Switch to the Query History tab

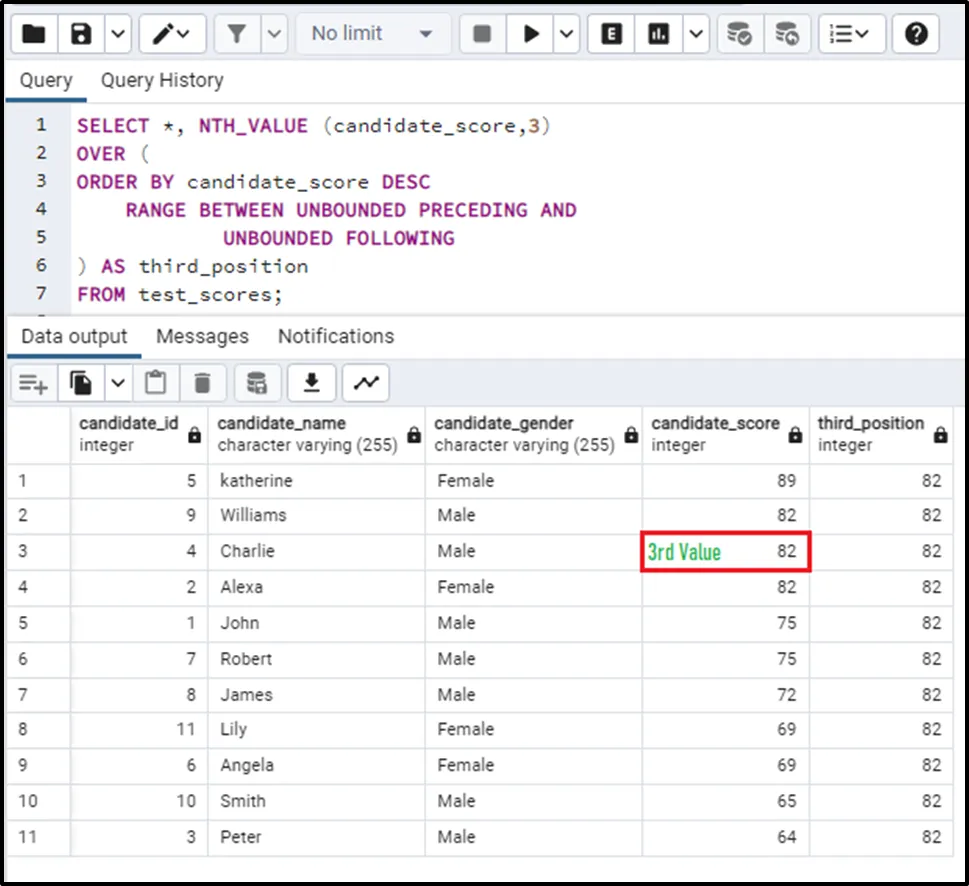162,80
